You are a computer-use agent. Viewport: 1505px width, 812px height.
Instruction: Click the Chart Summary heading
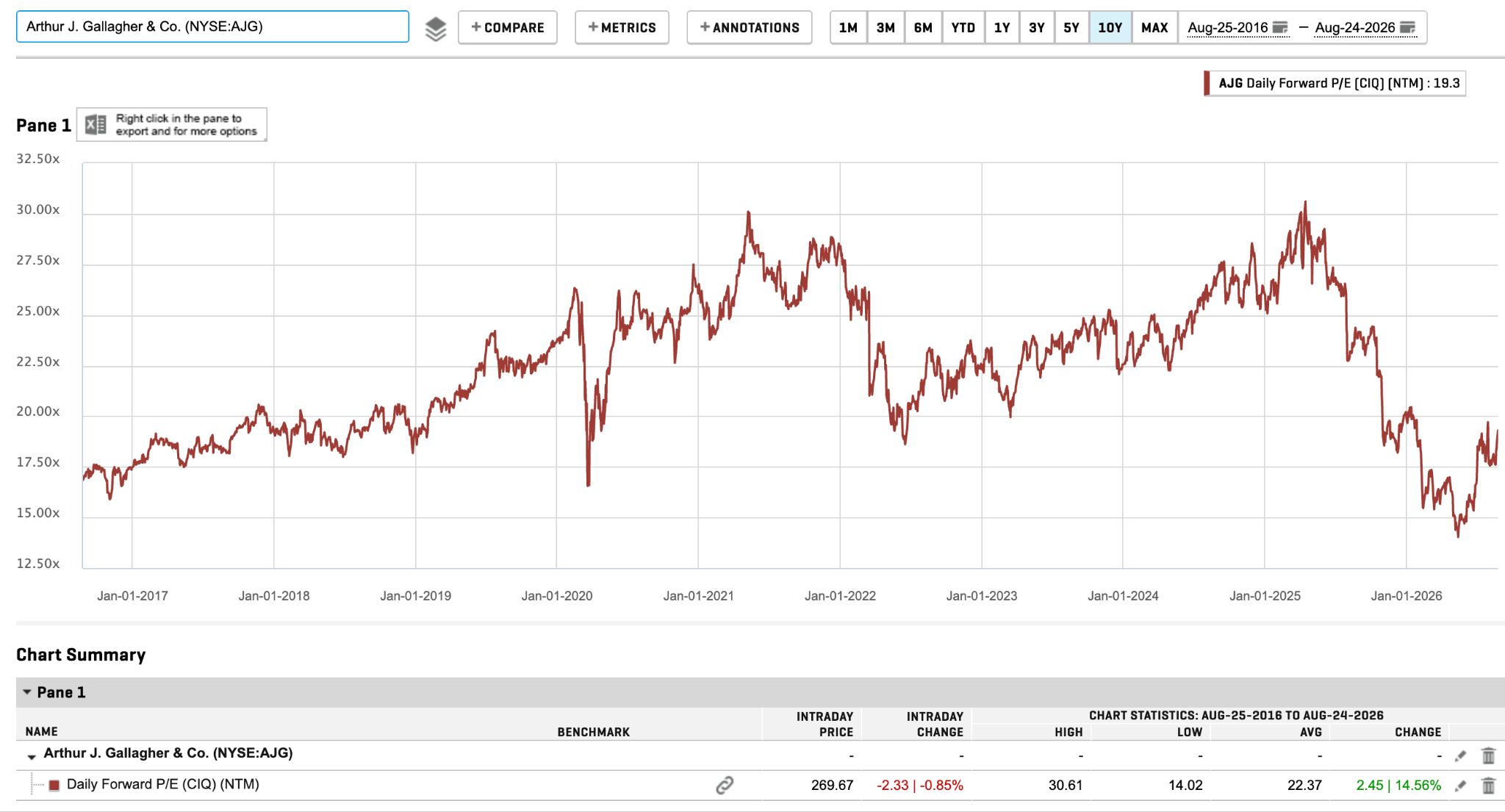(81, 655)
